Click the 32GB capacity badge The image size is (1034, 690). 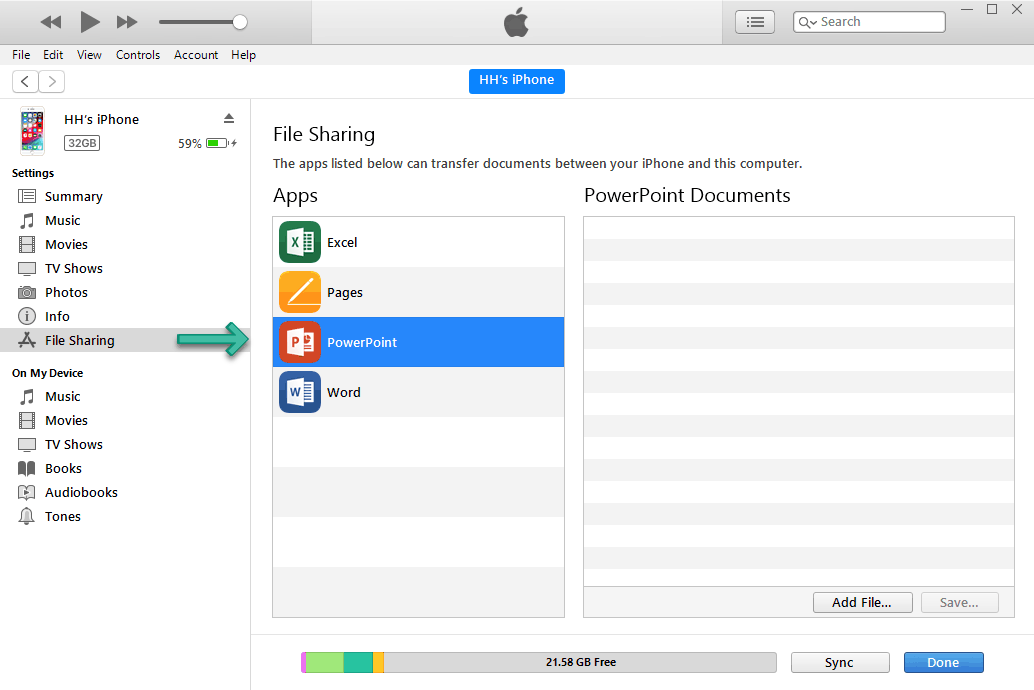click(82, 143)
